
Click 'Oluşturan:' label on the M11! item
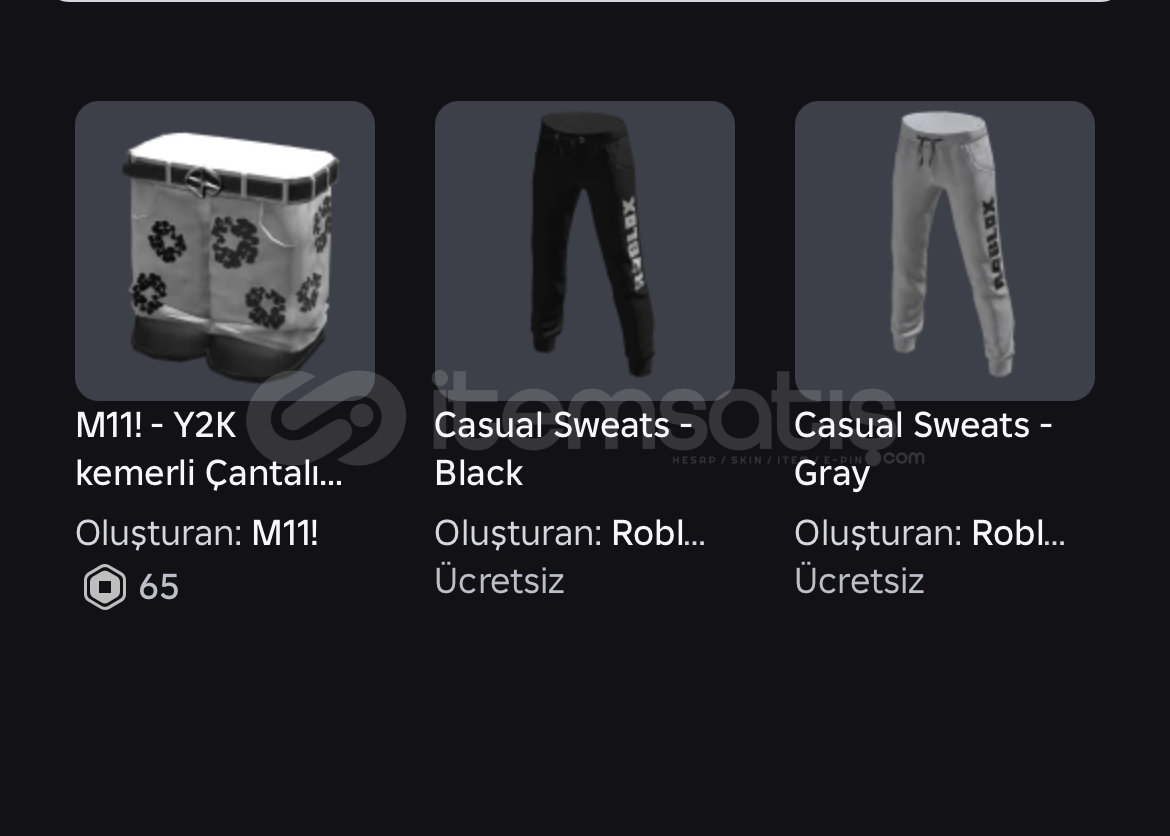point(160,533)
